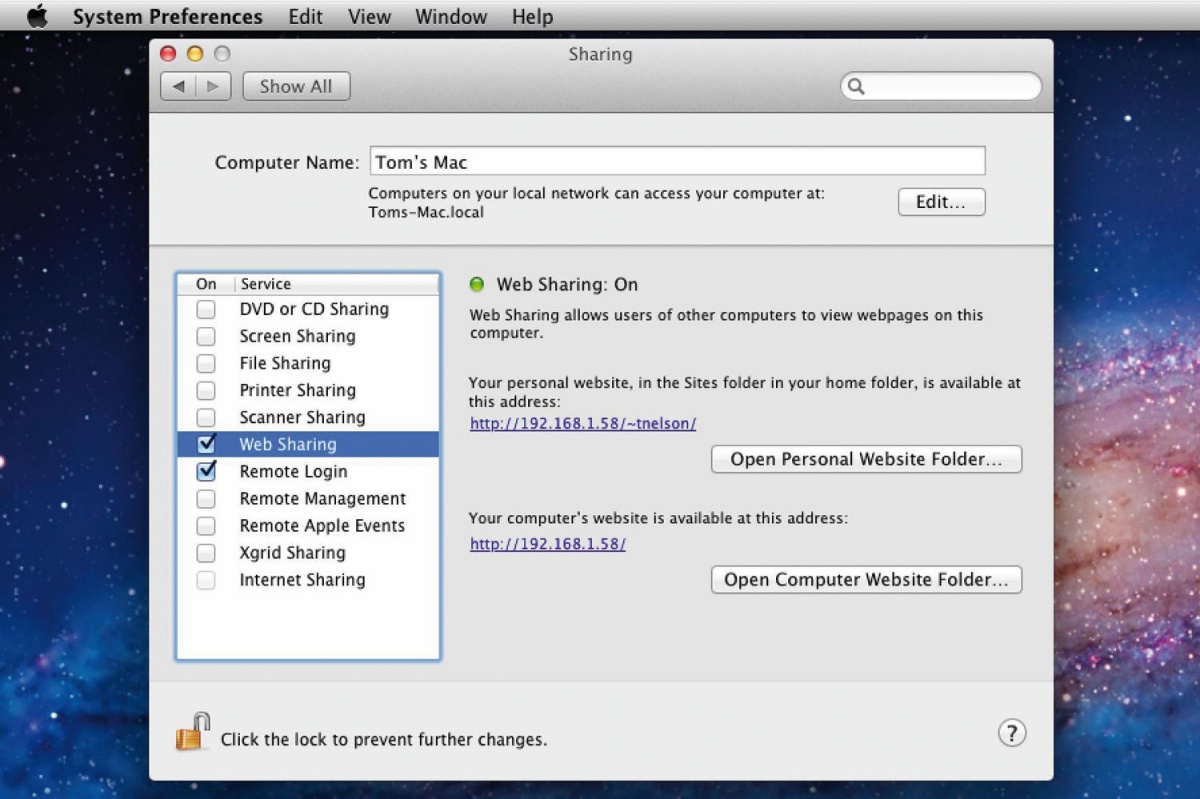The image size is (1200, 799).
Task: Click the Show All button
Action: click(x=296, y=86)
